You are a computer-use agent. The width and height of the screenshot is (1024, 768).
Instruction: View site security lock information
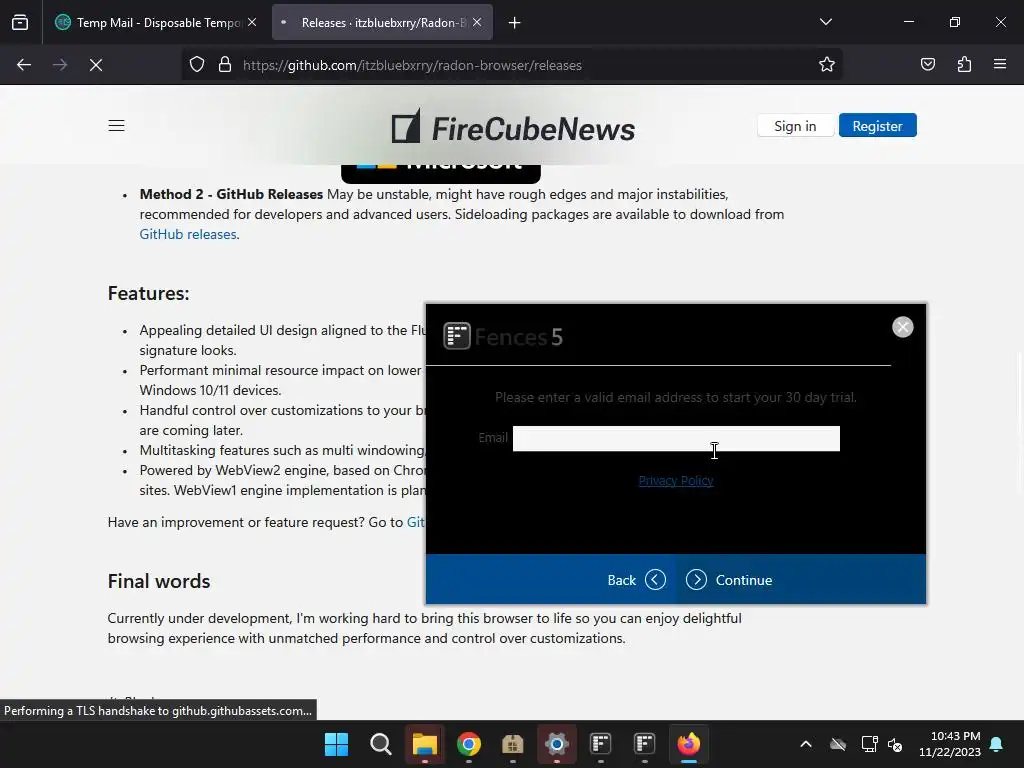point(225,65)
